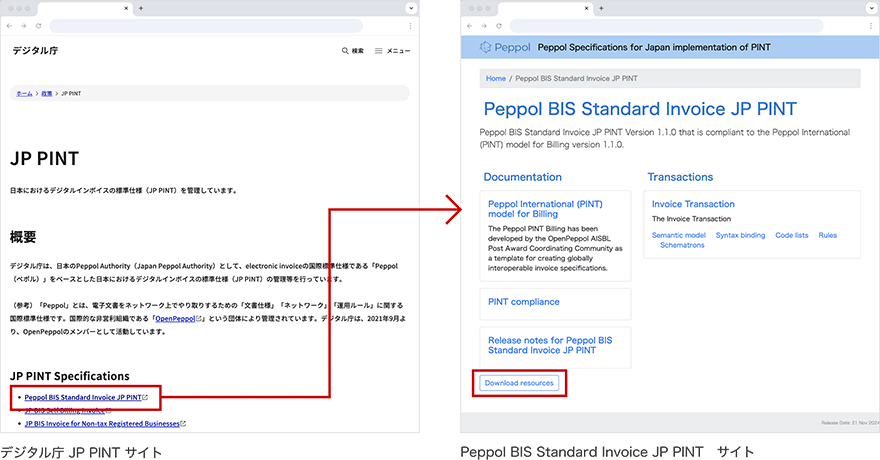Close the tab in the right browser window

click(586, 8)
